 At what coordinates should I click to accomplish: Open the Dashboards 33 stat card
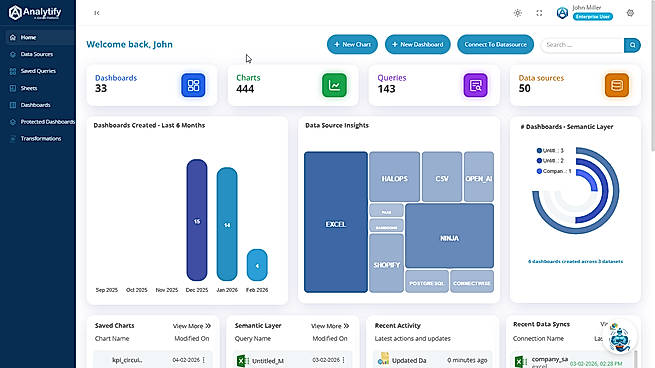click(152, 85)
